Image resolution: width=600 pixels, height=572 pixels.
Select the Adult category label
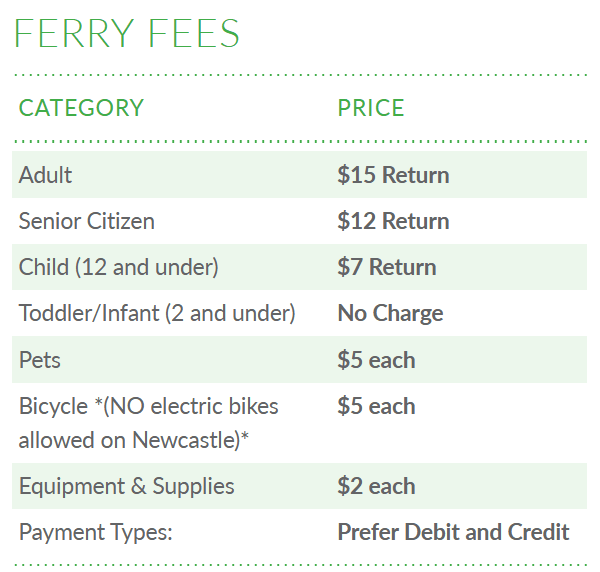click(46, 175)
